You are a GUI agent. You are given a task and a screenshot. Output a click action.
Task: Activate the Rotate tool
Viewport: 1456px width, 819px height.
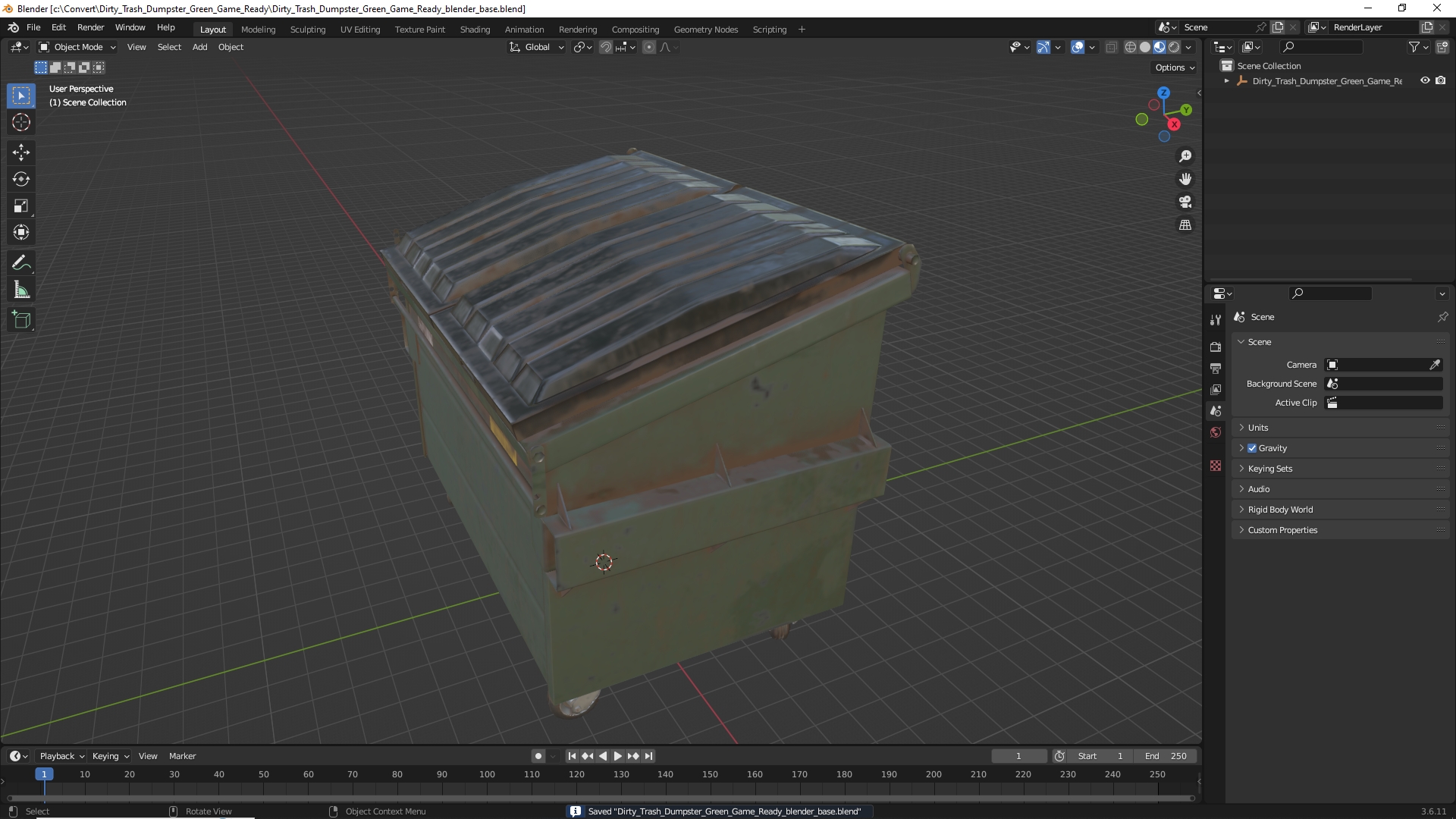click(x=21, y=179)
